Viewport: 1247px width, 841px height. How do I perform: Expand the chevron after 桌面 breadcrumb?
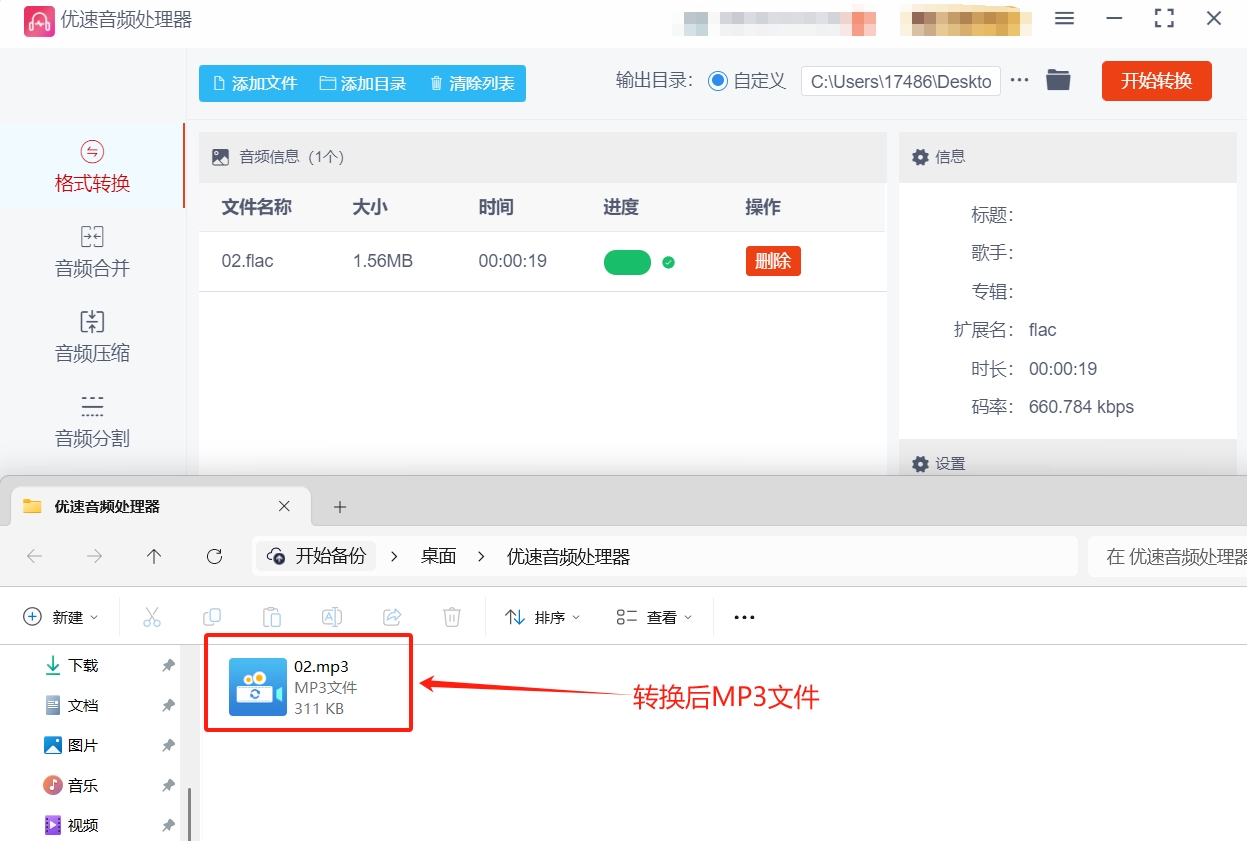(482, 557)
